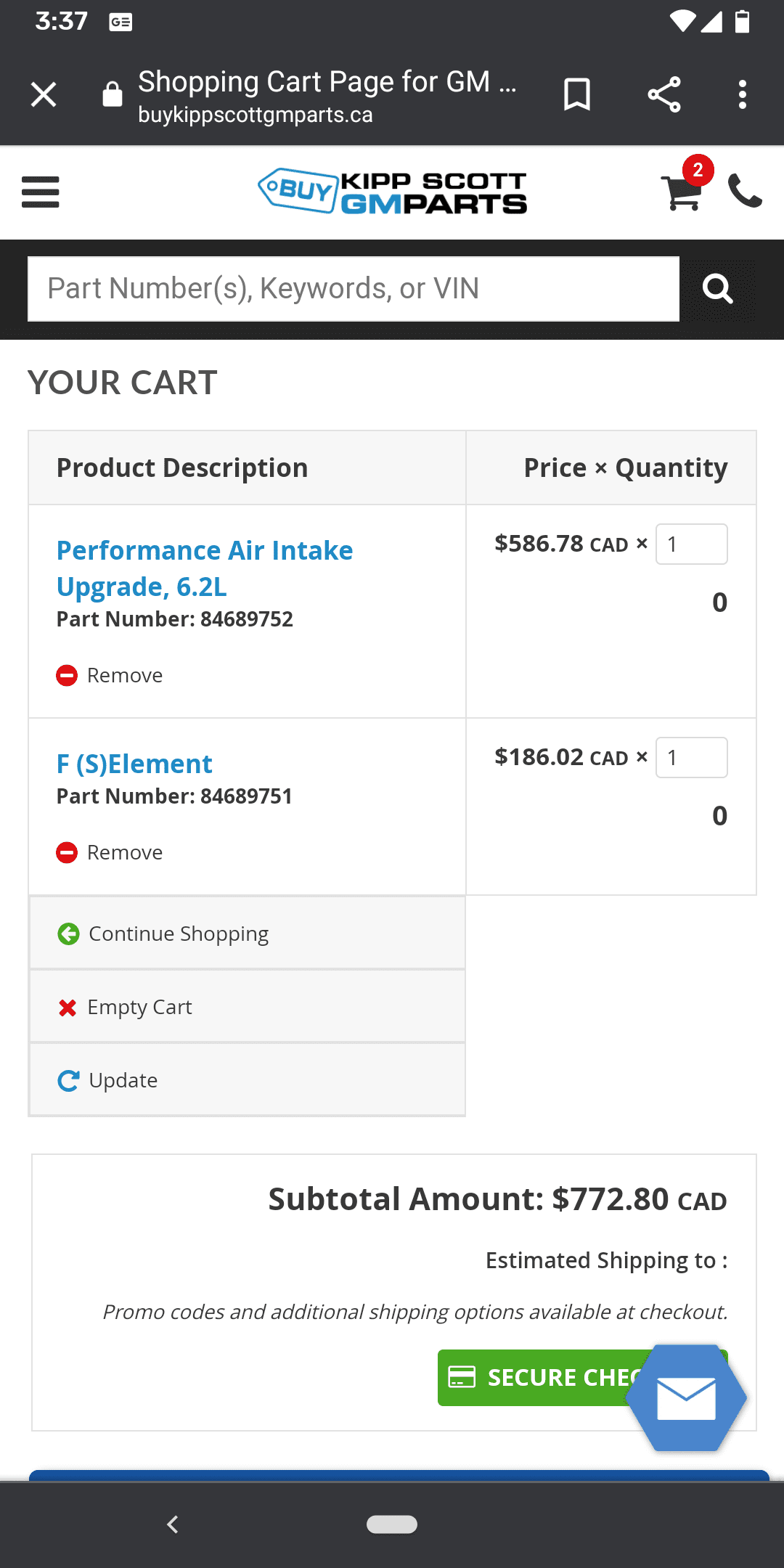
Task: Bookmark this page in browser
Action: click(577, 94)
